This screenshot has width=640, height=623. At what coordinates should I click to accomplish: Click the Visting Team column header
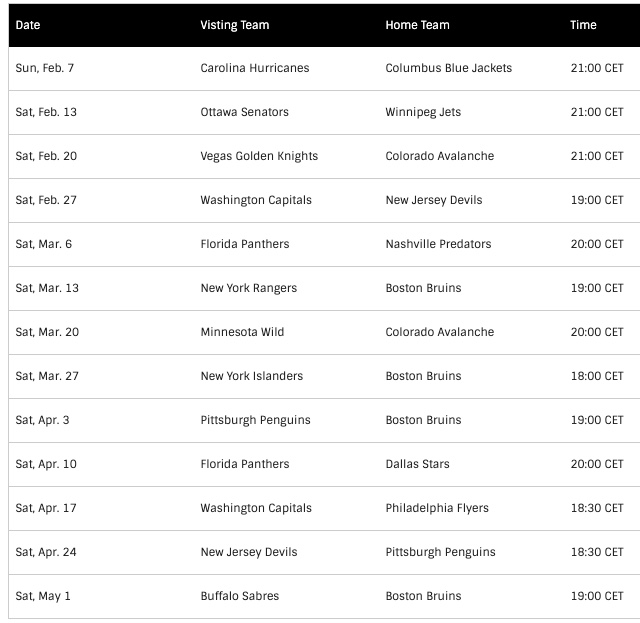point(235,25)
